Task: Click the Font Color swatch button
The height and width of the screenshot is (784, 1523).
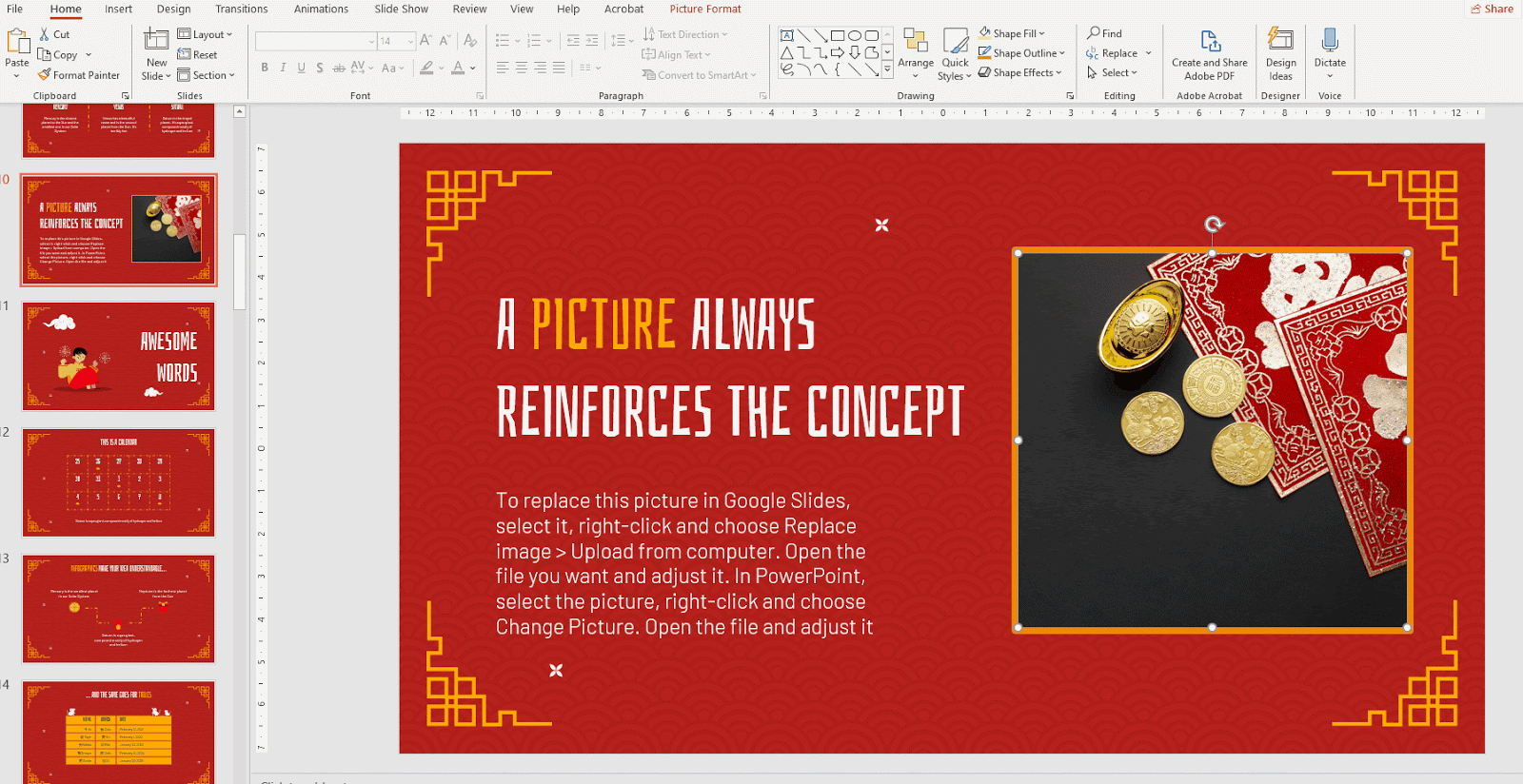Action: tap(458, 68)
